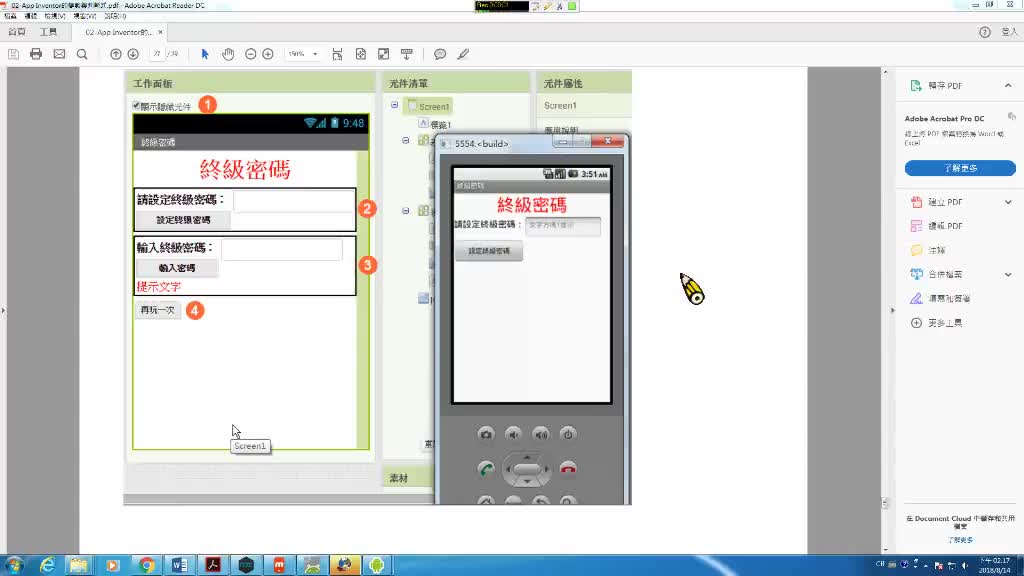Image resolution: width=1024 pixels, height=576 pixels.
Task: Open File Explorer from taskbar
Action: coord(79,565)
